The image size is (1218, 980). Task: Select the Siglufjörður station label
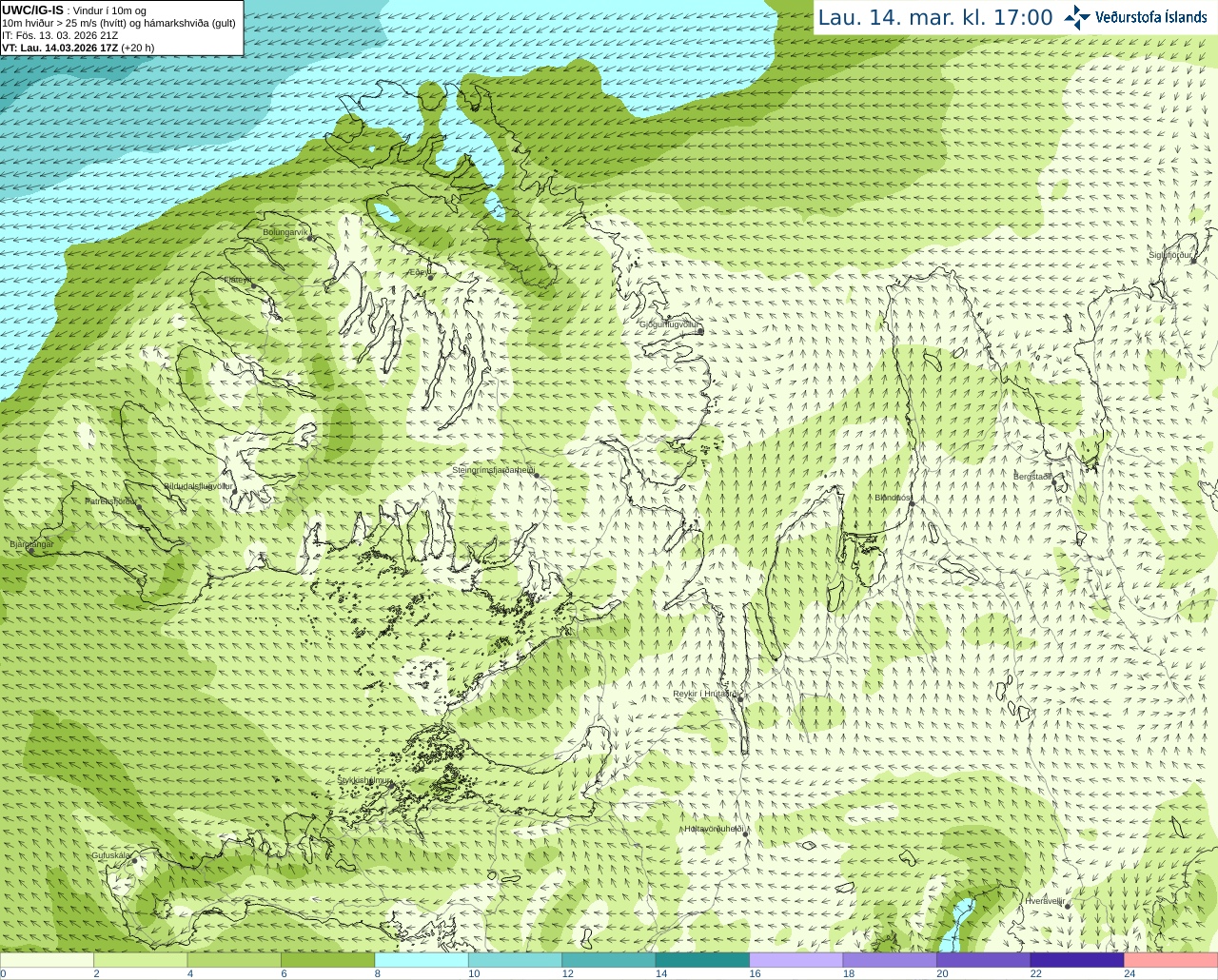pyautogui.click(x=1170, y=255)
